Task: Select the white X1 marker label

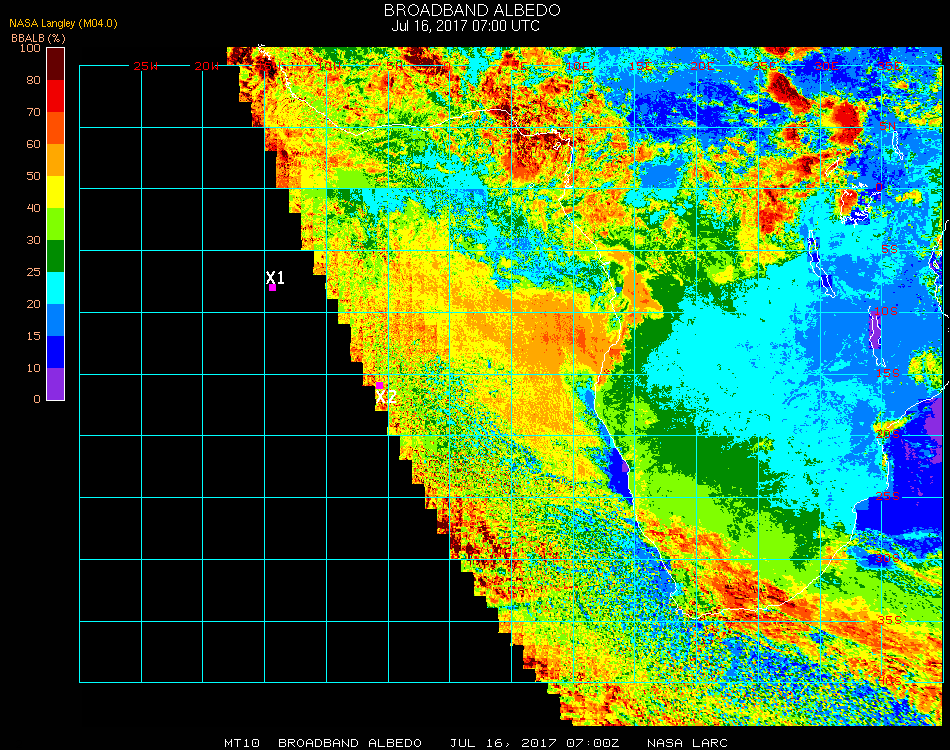Action: point(275,277)
